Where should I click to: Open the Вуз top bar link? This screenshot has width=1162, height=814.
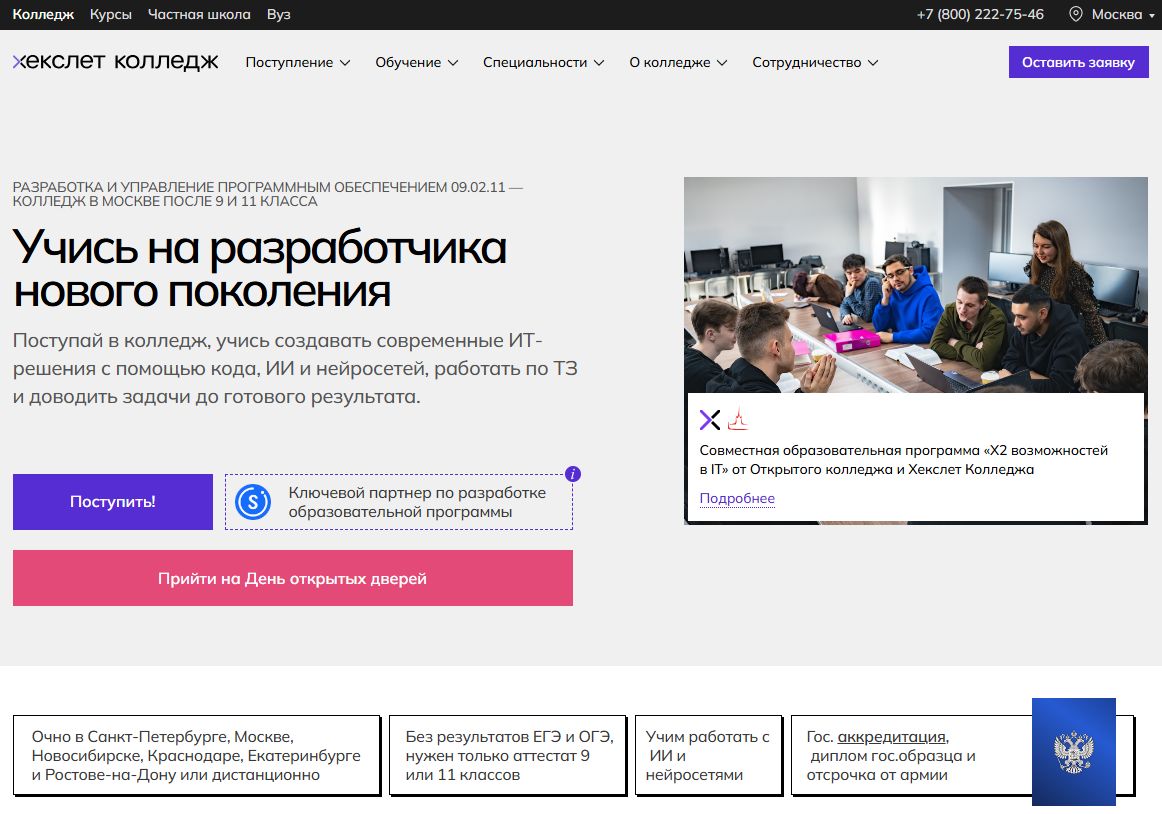279,14
